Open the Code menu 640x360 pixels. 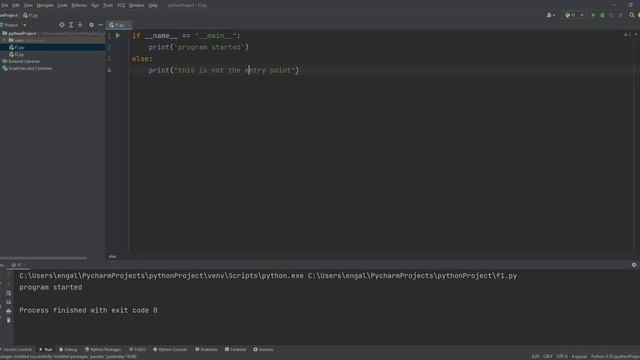(62, 5)
